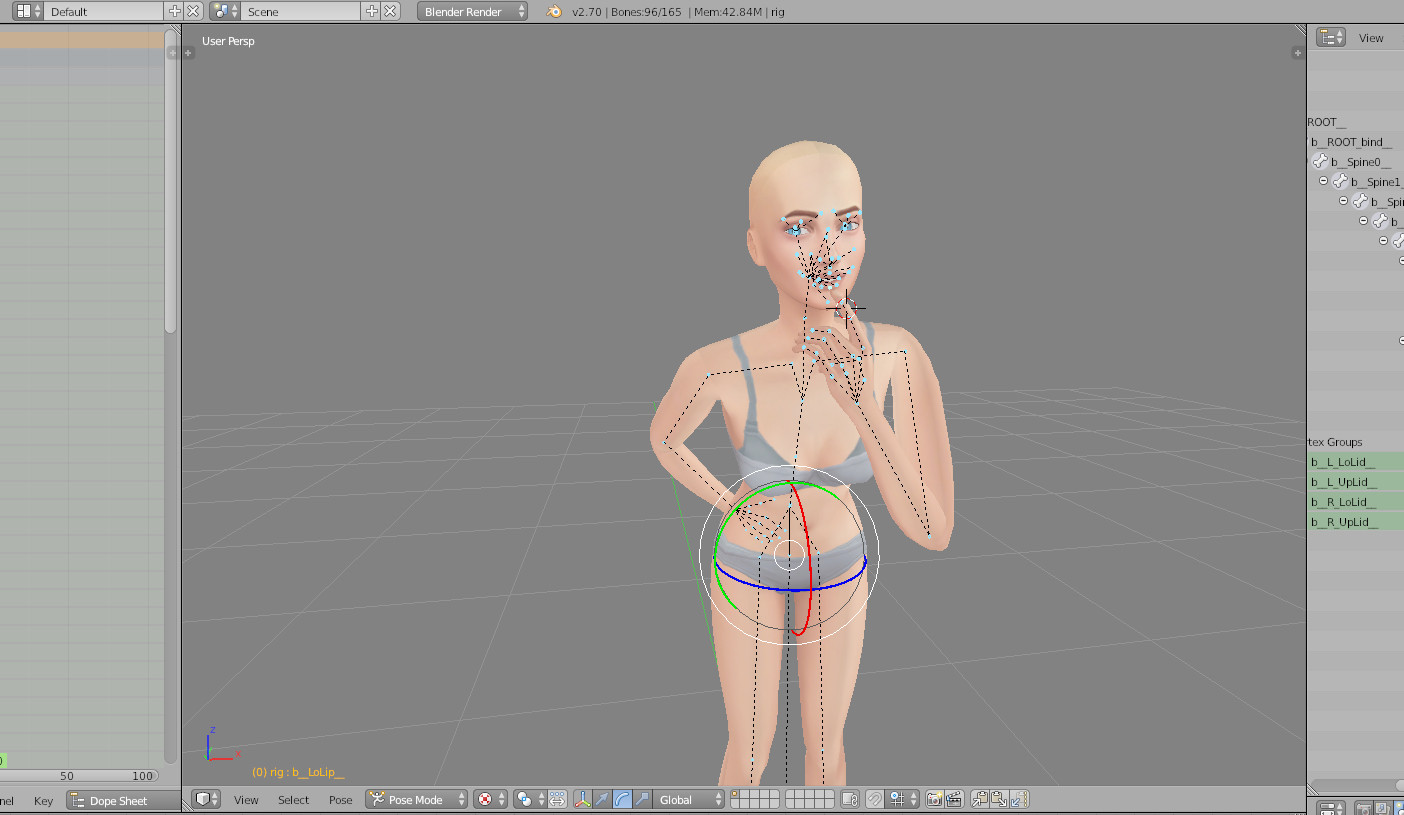The height and width of the screenshot is (815, 1404).
Task: Click the Blender logo icon in header
Action: pos(554,11)
